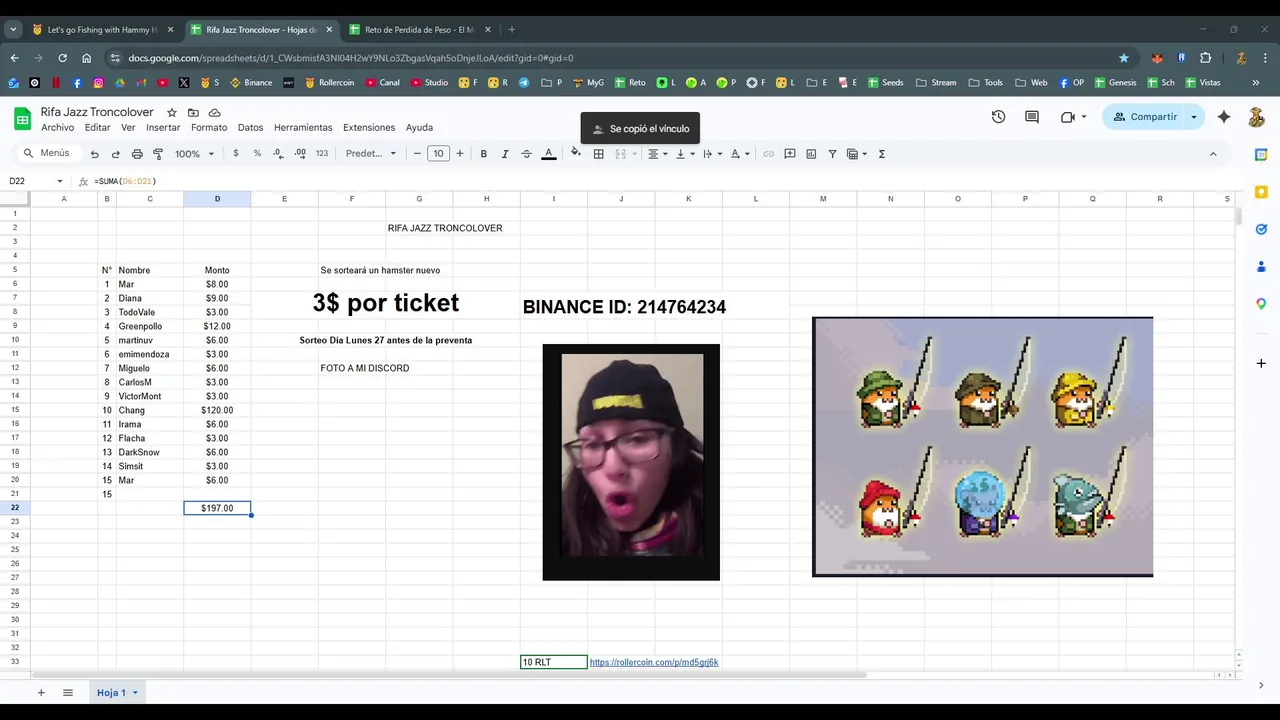The height and width of the screenshot is (720, 1280).
Task: Toggle bold formatting
Action: click(x=483, y=154)
